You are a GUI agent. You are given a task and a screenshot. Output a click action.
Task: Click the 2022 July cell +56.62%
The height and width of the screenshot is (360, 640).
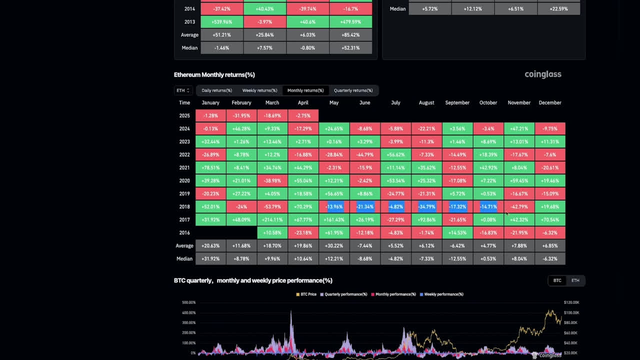click(396, 155)
